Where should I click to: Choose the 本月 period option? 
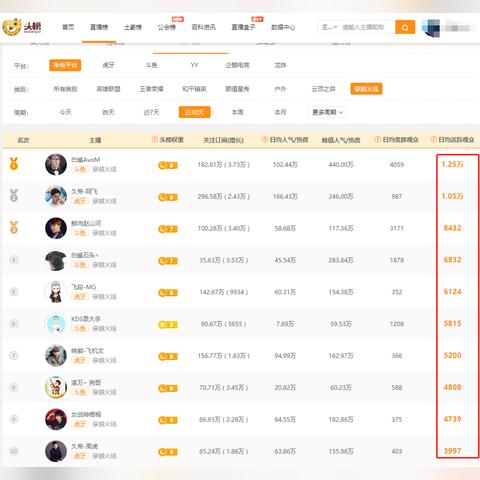[x=280, y=112]
